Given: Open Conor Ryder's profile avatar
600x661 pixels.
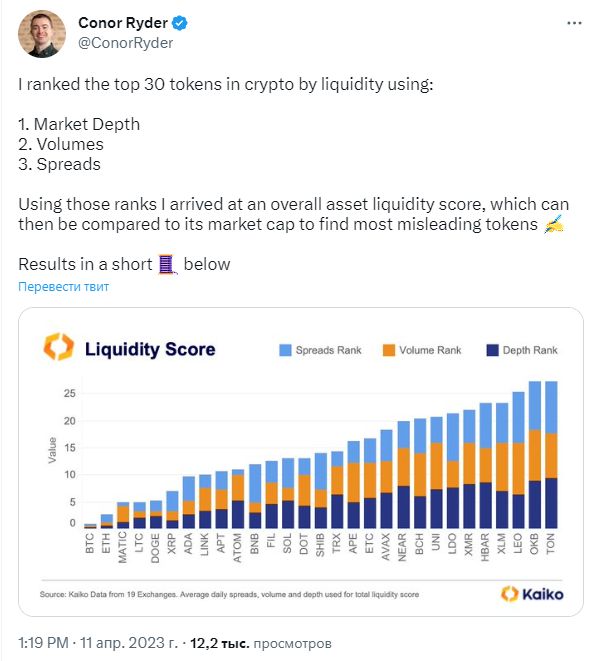Looking at the screenshot, I should pos(42,34).
